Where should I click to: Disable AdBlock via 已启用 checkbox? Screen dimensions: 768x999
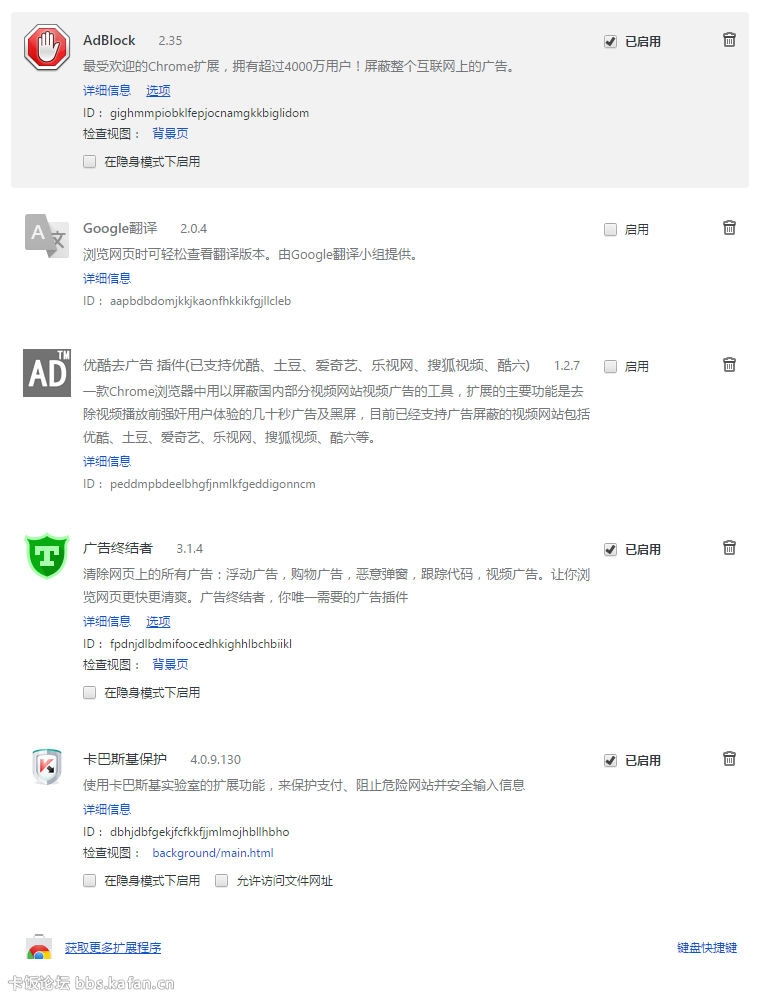click(x=611, y=41)
